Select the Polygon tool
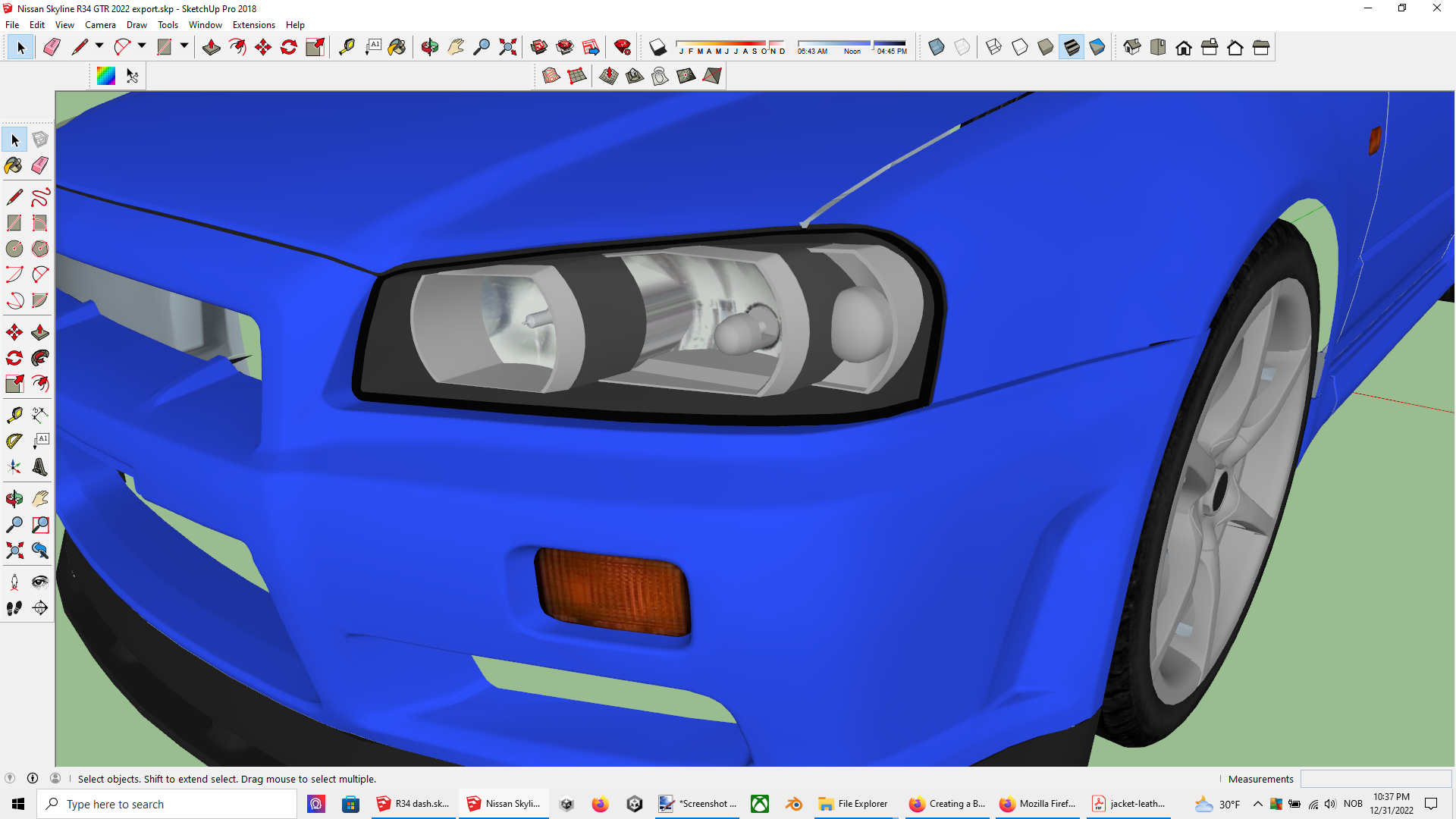Screen dimensions: 1456x819 [x=40, y=249]
